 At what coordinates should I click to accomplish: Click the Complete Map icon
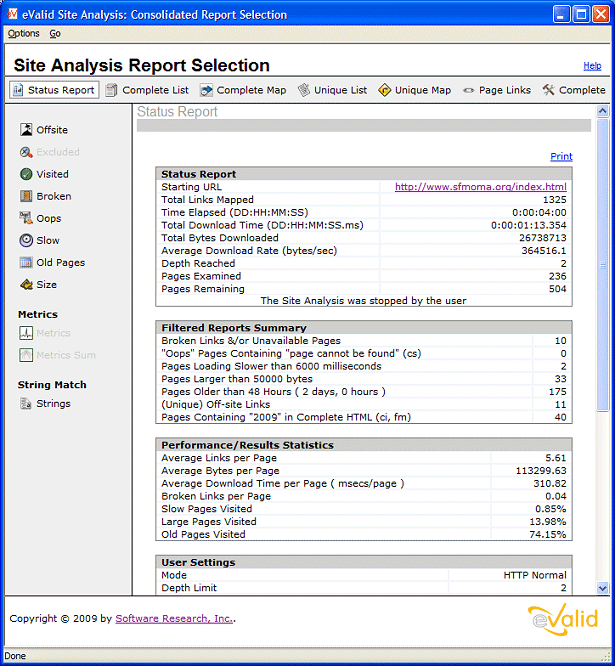[x=206, y=90]
